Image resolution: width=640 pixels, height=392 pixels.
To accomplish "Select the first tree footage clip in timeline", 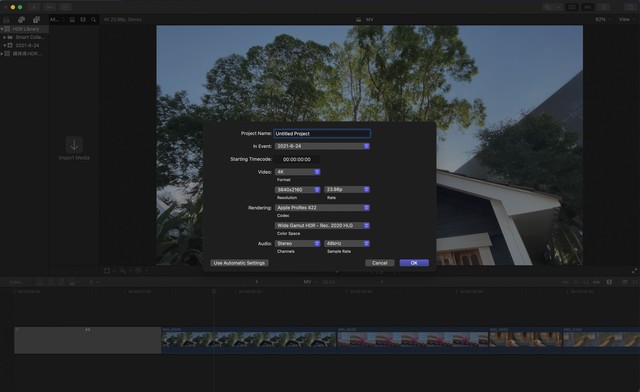I will pyautogui.click(x=249, y=340).
